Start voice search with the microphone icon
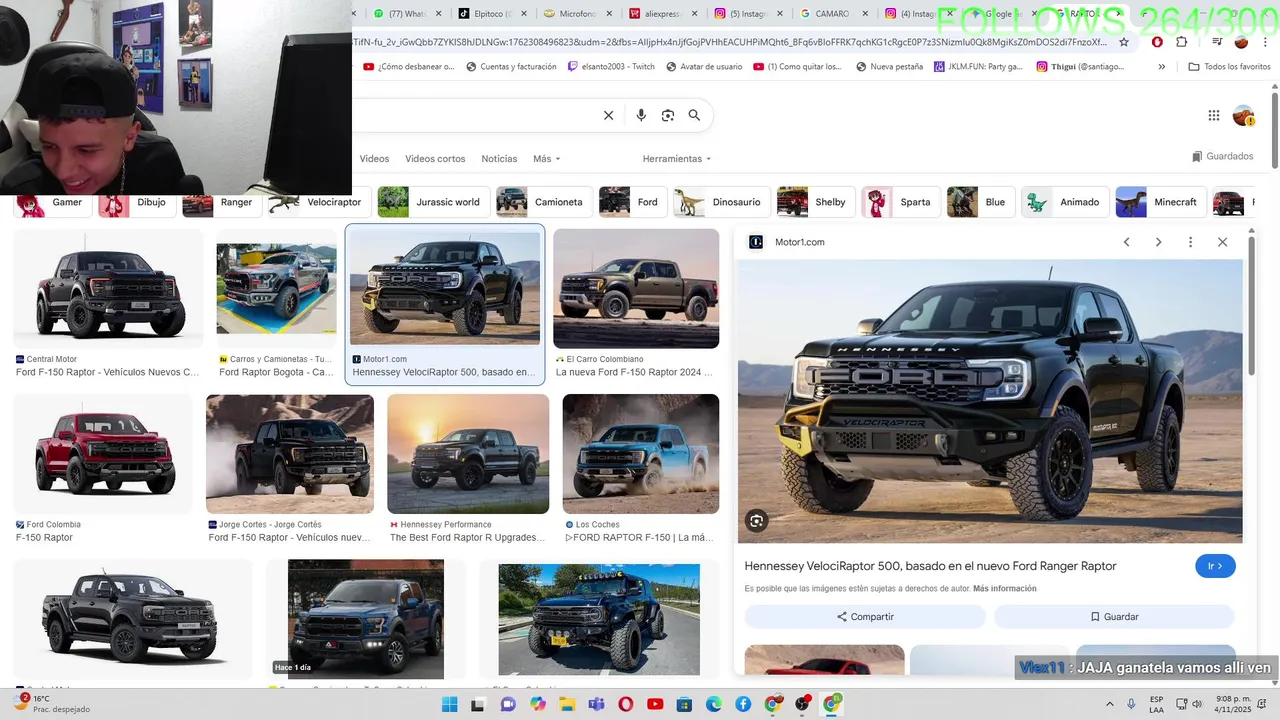 tap(641, 115)
